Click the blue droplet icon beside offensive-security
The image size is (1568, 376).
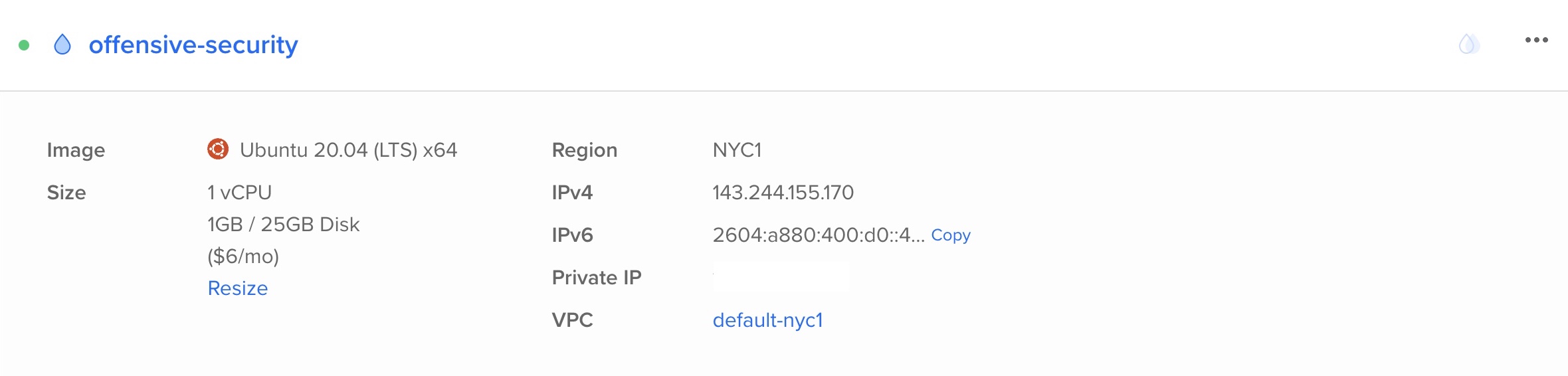62,45
